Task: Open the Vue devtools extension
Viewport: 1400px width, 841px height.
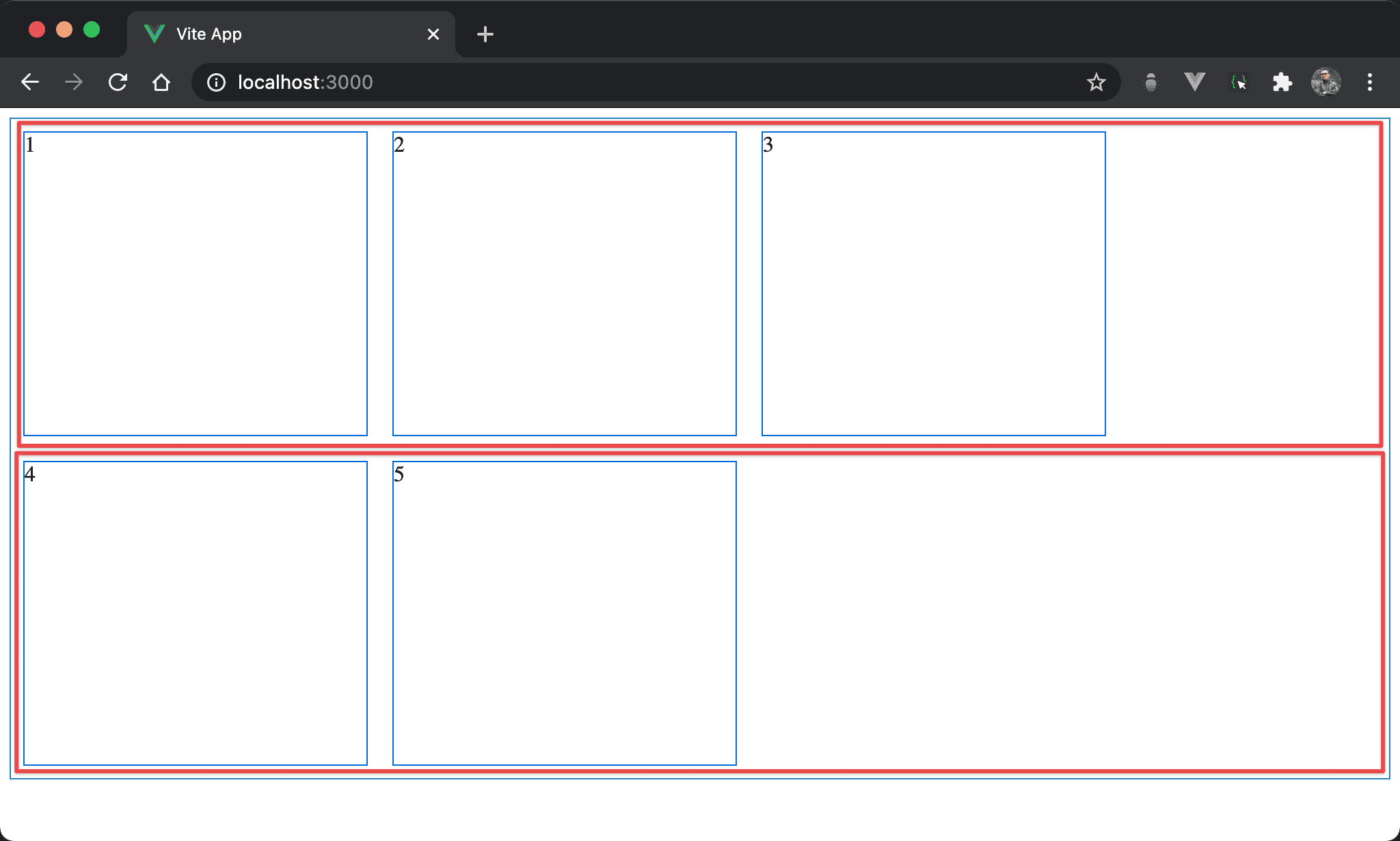Action: pos(1194,83)
